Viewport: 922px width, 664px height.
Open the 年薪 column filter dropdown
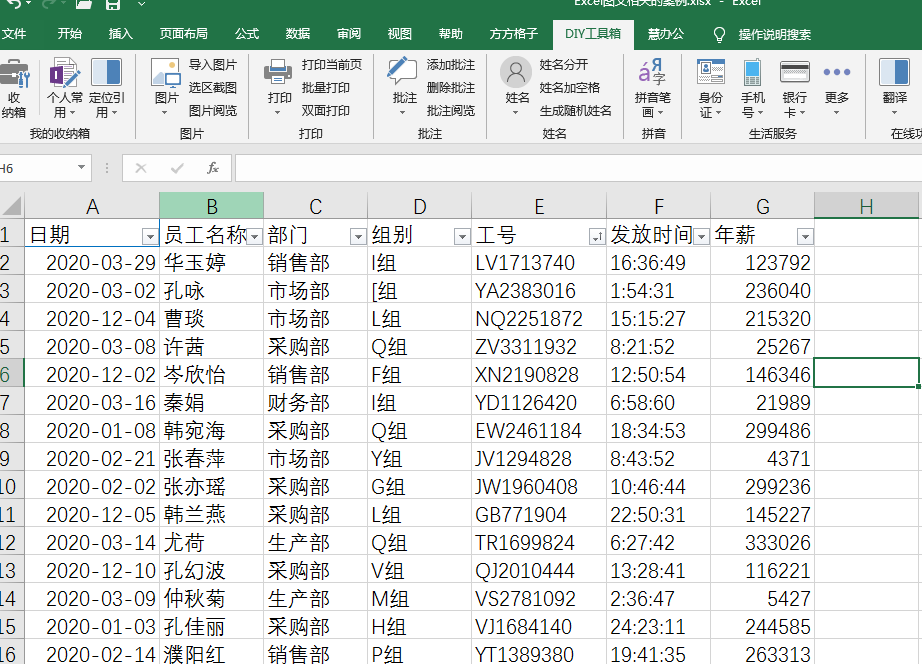tap(805, 236)
